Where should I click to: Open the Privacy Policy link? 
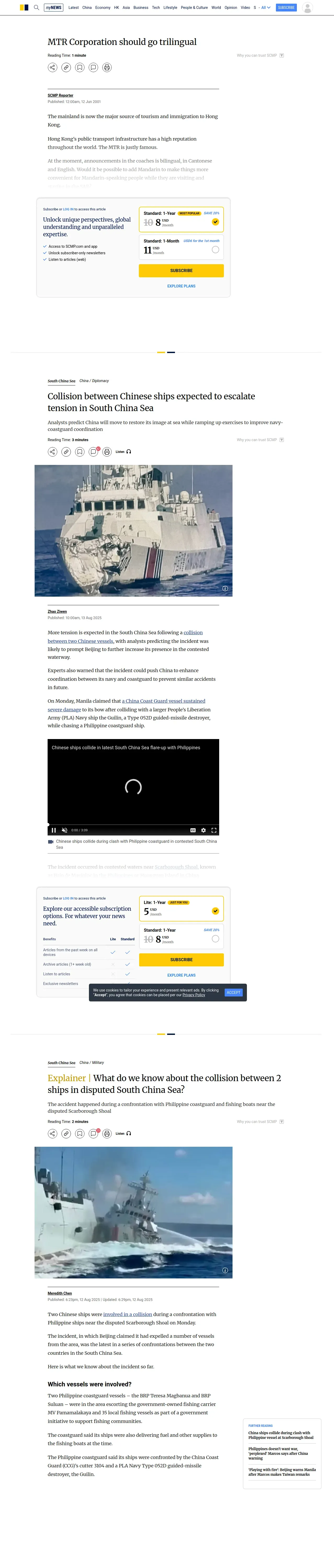point(194,995)
